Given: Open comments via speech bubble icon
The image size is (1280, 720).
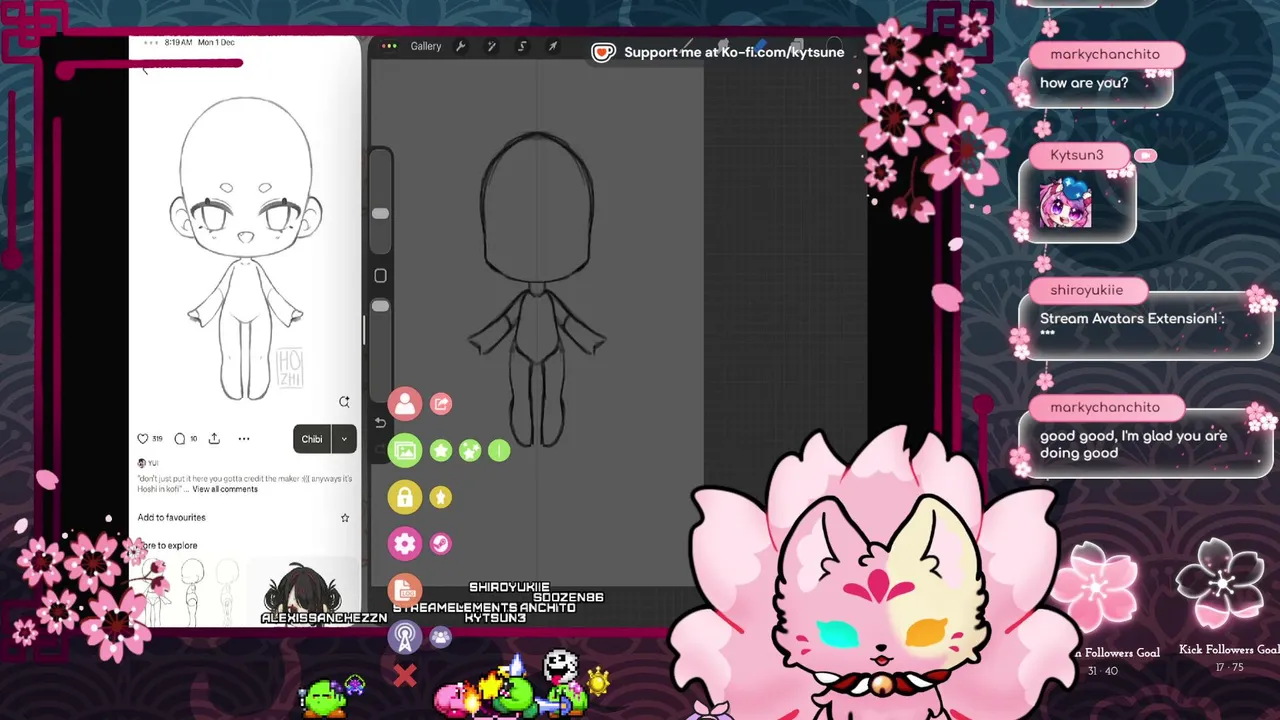Looking at the screenshot, I should coord(180,439).
